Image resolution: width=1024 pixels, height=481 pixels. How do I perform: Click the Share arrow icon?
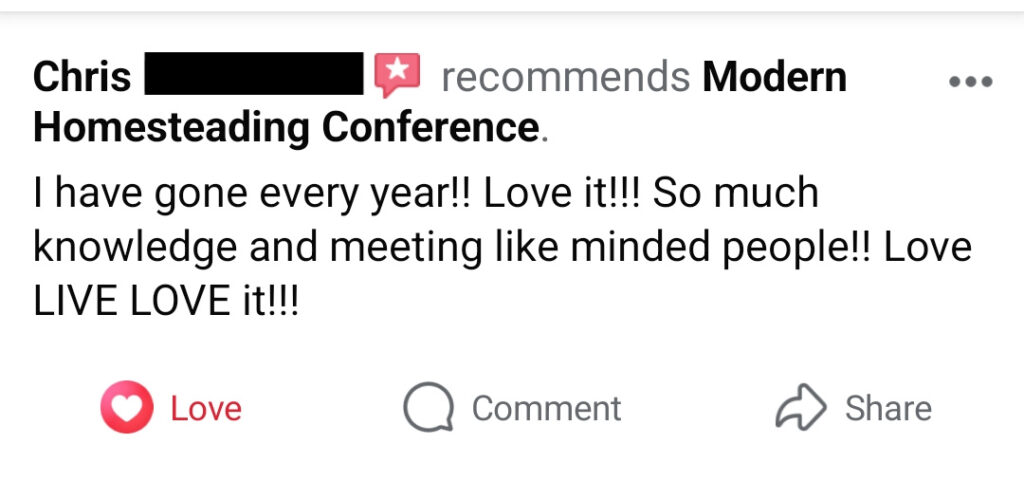coord(801,408)
